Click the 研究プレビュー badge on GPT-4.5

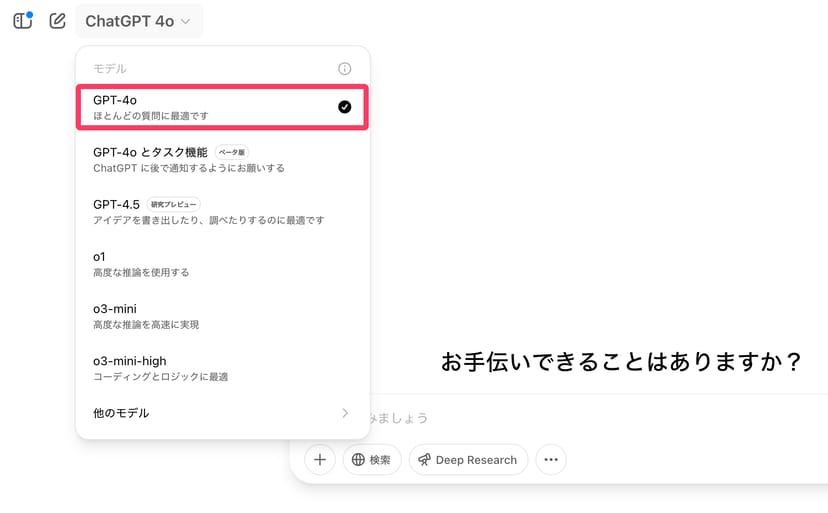pos(174,204)
